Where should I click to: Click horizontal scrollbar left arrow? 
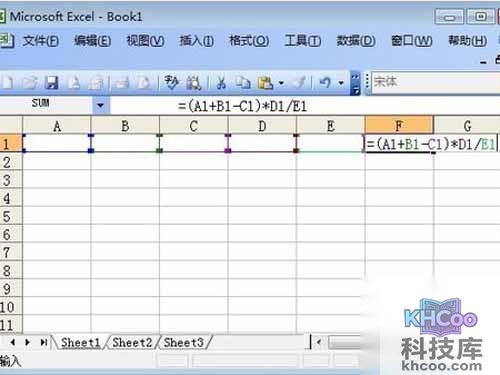319,342
